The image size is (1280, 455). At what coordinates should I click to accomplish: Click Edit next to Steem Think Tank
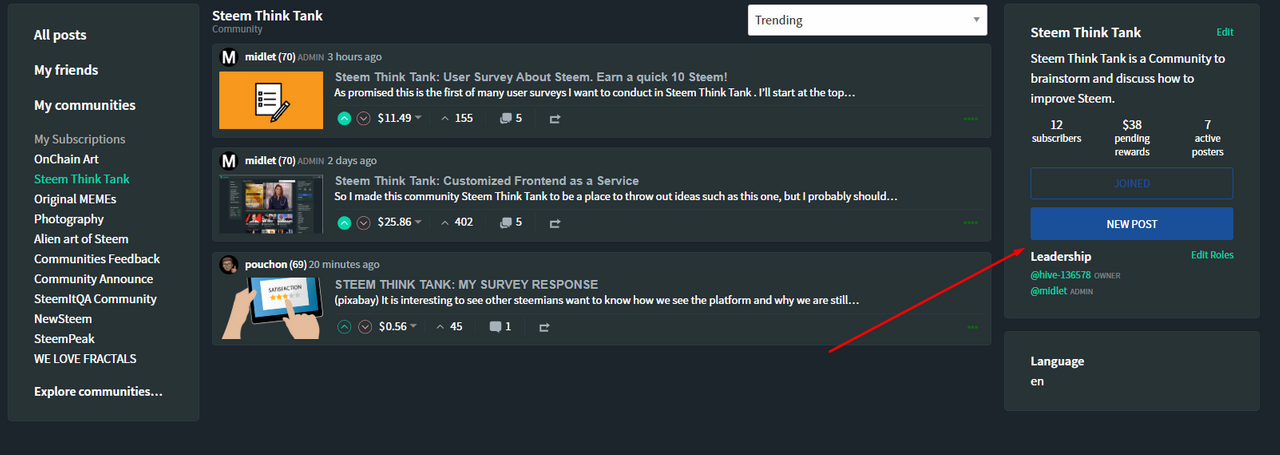[1225, 32]
